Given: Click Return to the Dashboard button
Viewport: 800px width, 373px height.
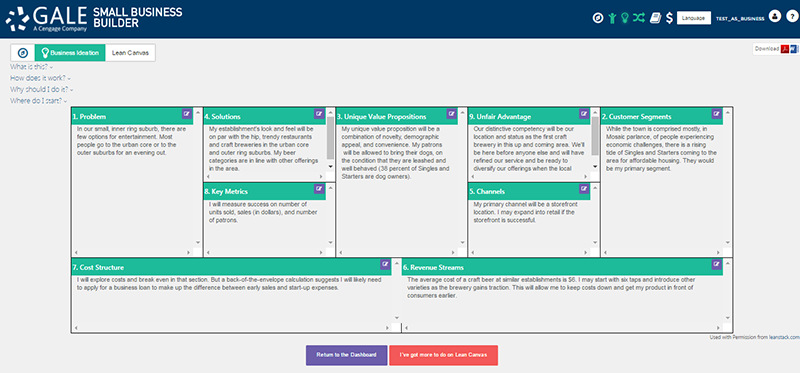Looking at the screenshot, I should coord(346,355).
